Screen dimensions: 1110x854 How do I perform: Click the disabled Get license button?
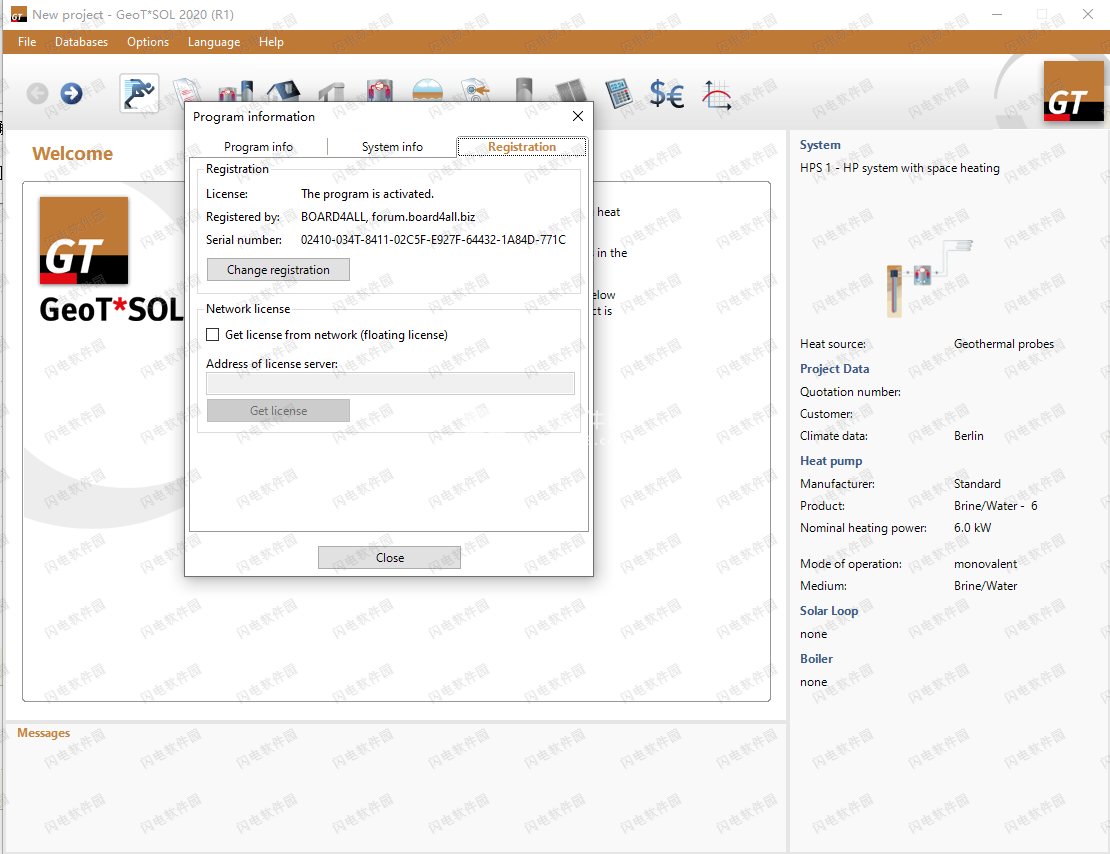[278, 411]
